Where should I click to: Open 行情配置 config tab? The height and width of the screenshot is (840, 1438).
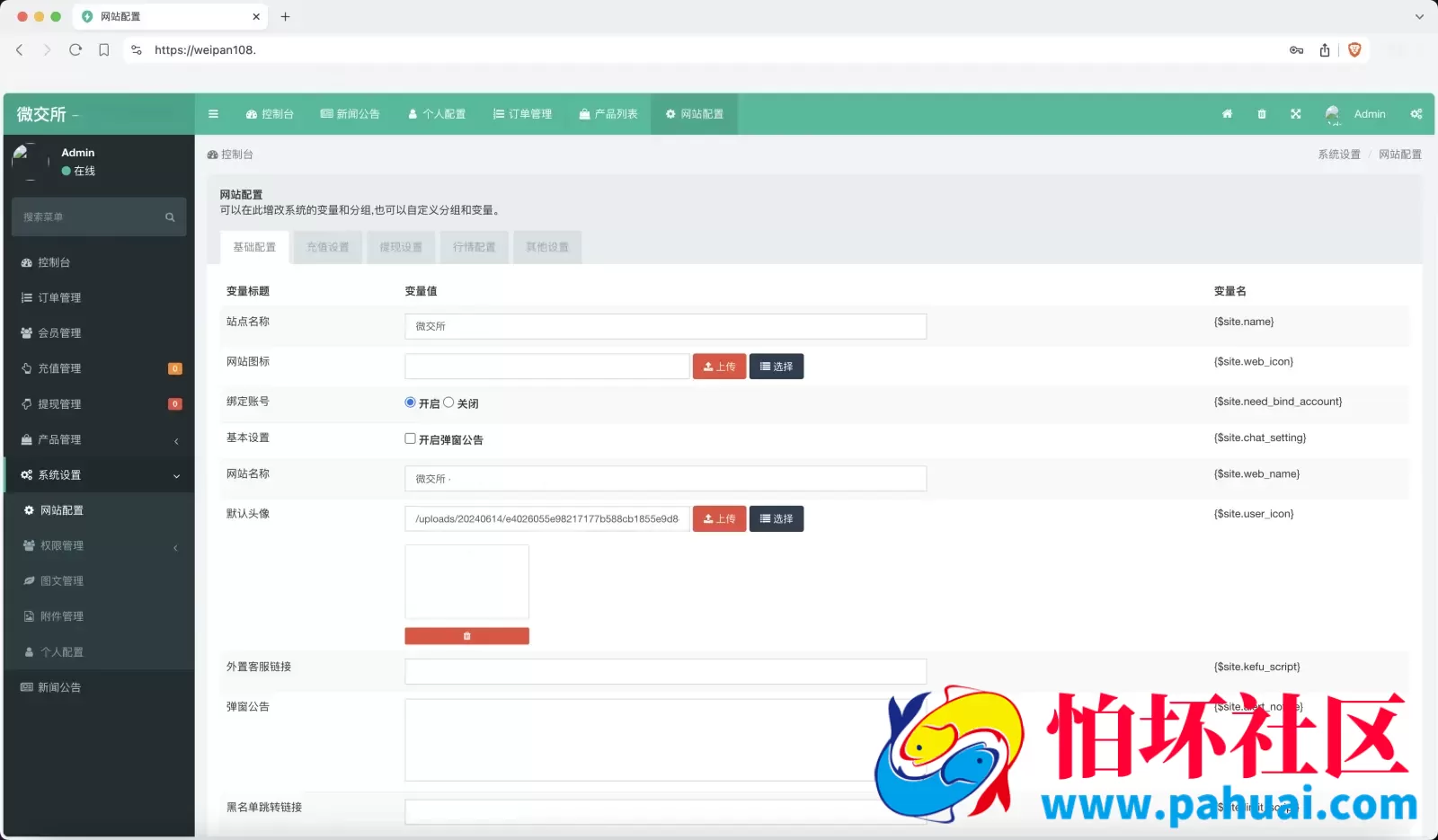click(475, 247)
